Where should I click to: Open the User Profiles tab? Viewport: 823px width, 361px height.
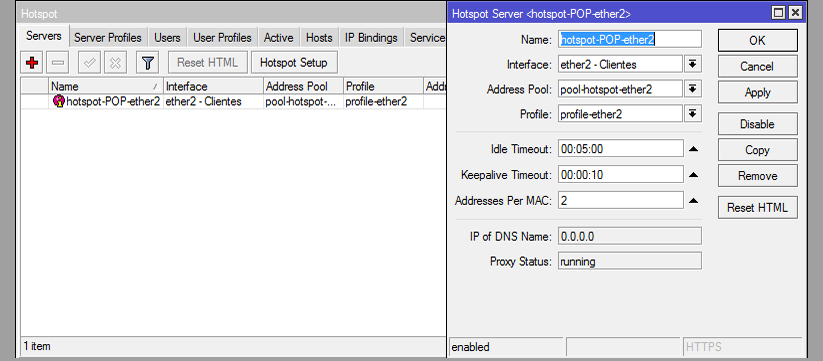[222, 38]
